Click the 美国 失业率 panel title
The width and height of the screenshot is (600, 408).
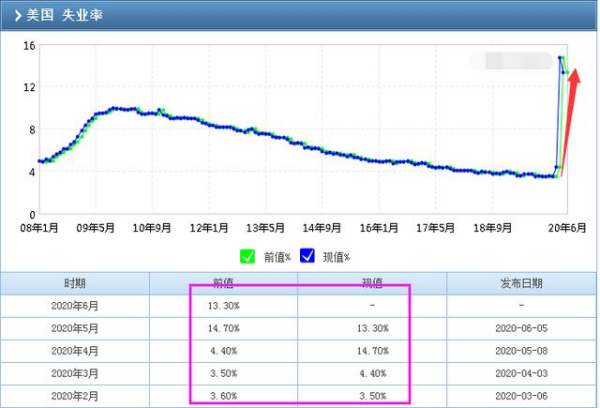(64, 16)
